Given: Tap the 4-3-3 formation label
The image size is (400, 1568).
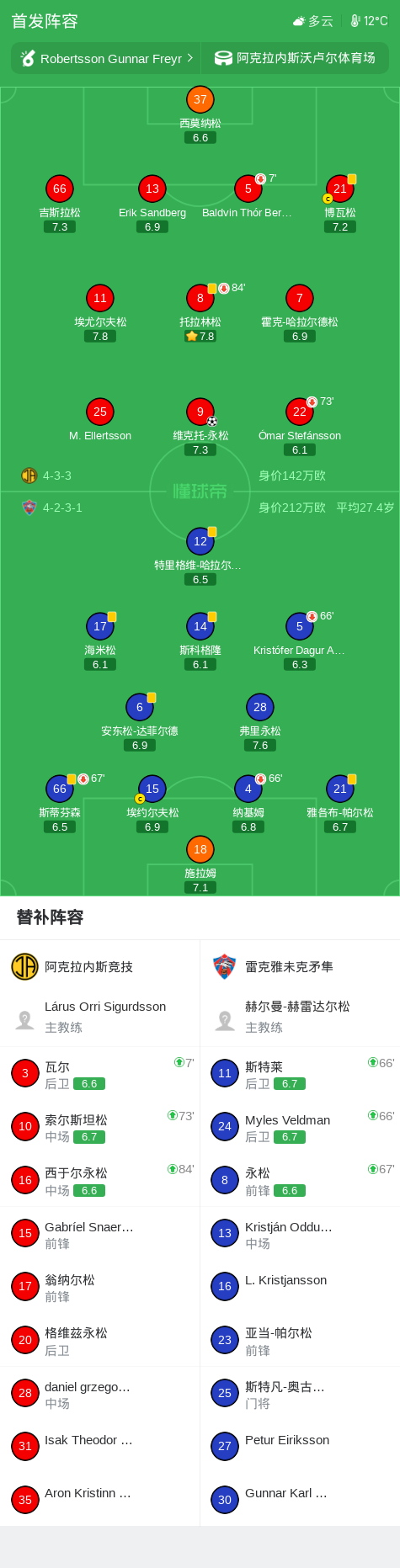Looking at the screenshot, I should click(57, 476).
